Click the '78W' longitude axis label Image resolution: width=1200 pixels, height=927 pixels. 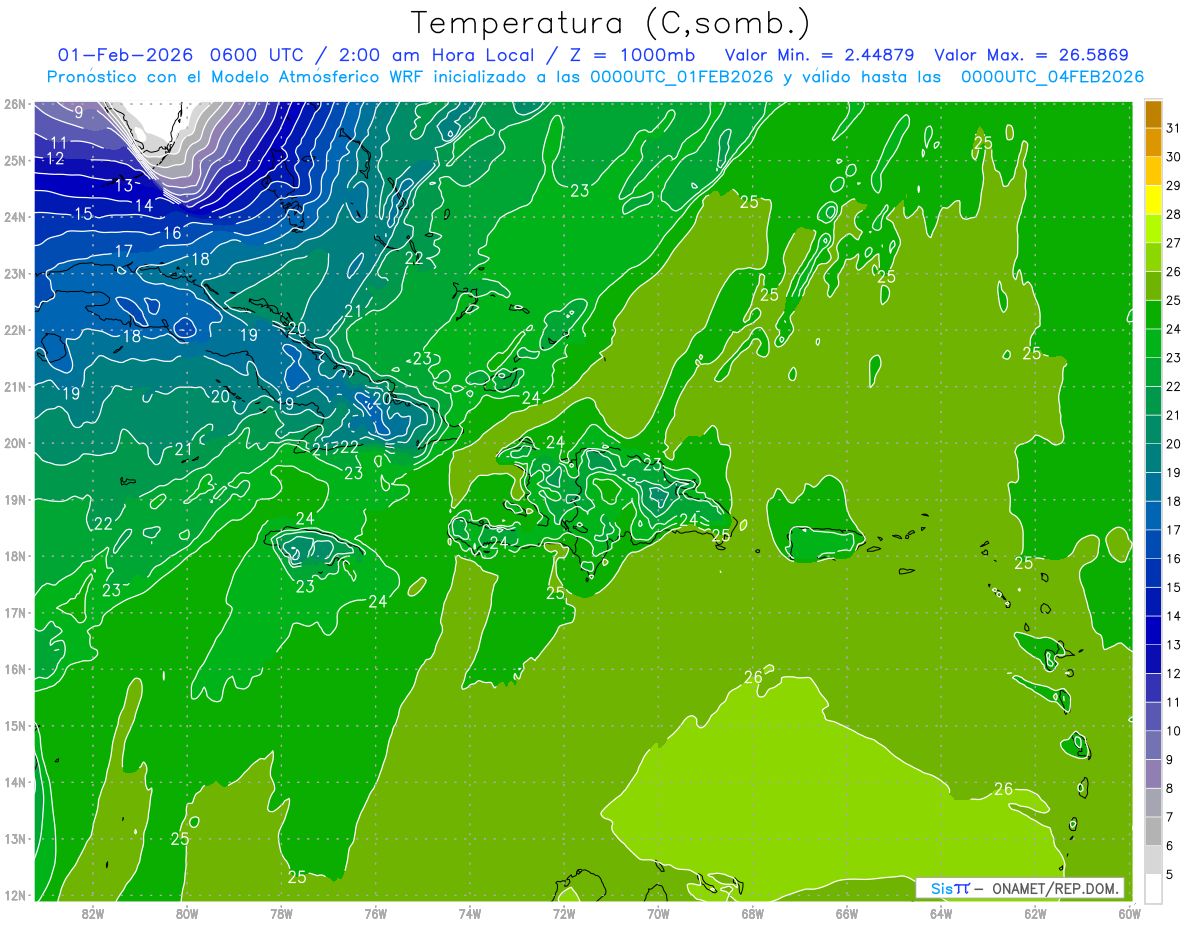point(281,912)
